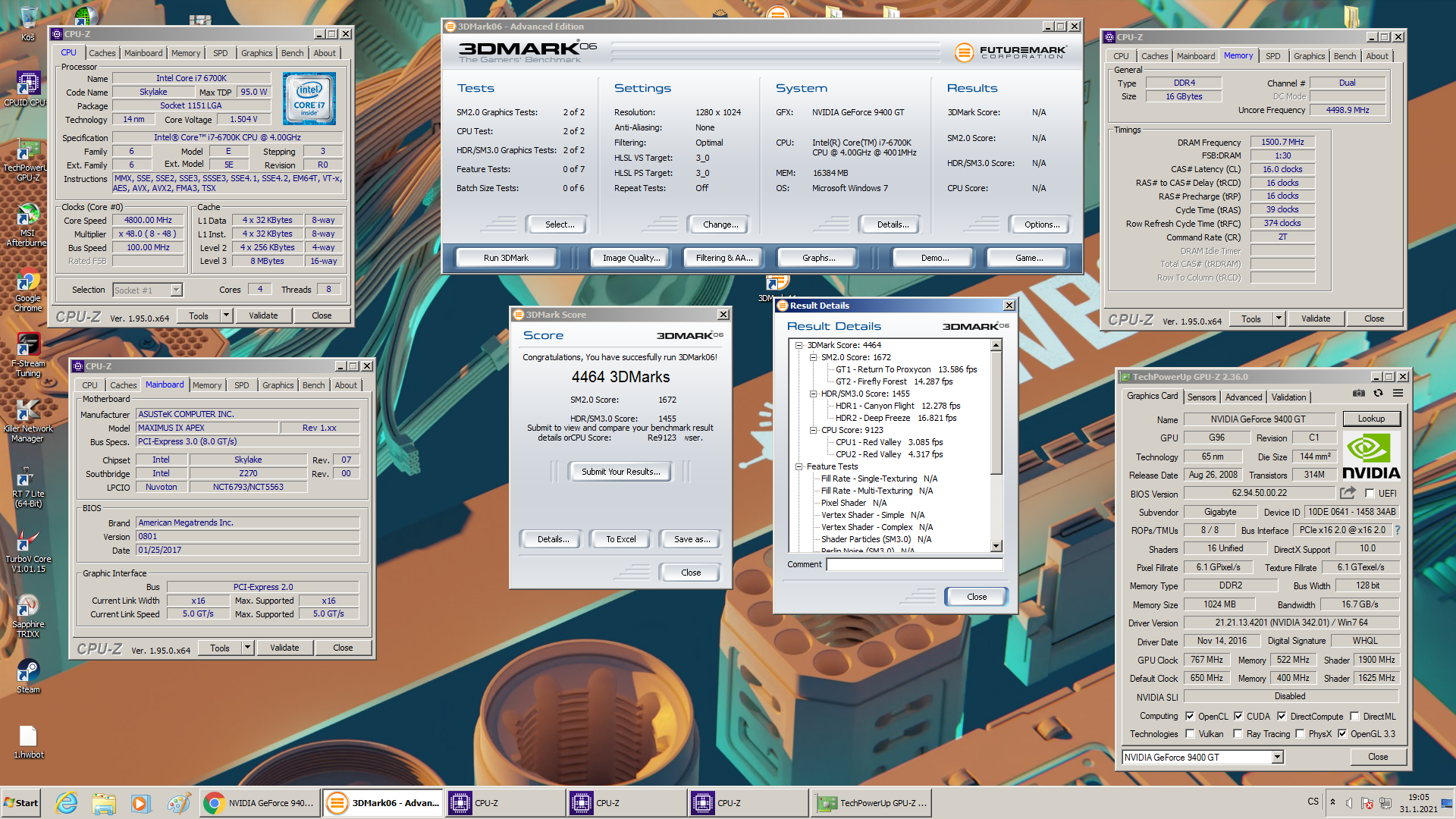Toggle the PhysX checkbox
Viewport: 1456px width, 819px height.
(1300, 733)
